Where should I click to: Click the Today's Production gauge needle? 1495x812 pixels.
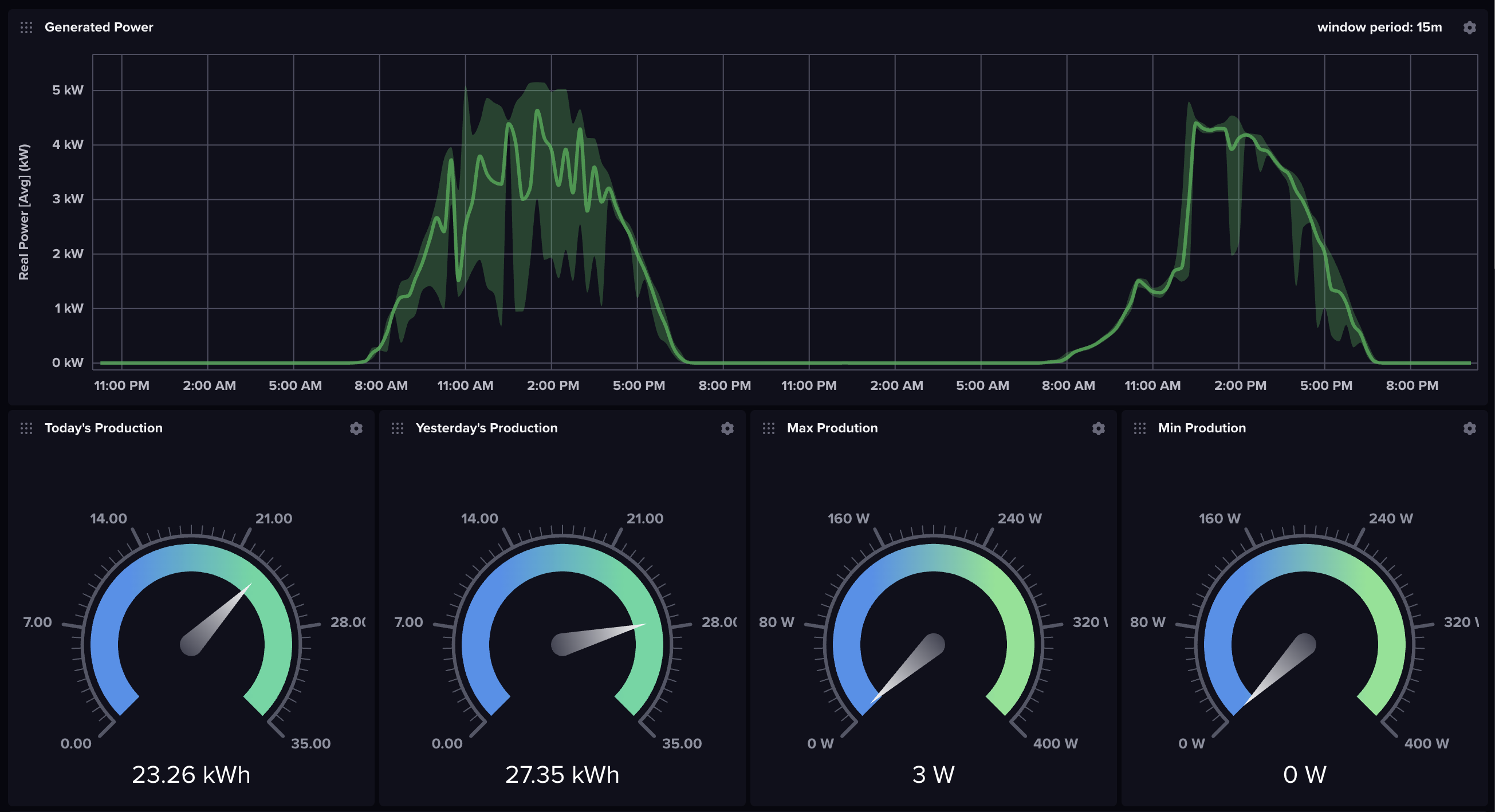click(215, 620)
